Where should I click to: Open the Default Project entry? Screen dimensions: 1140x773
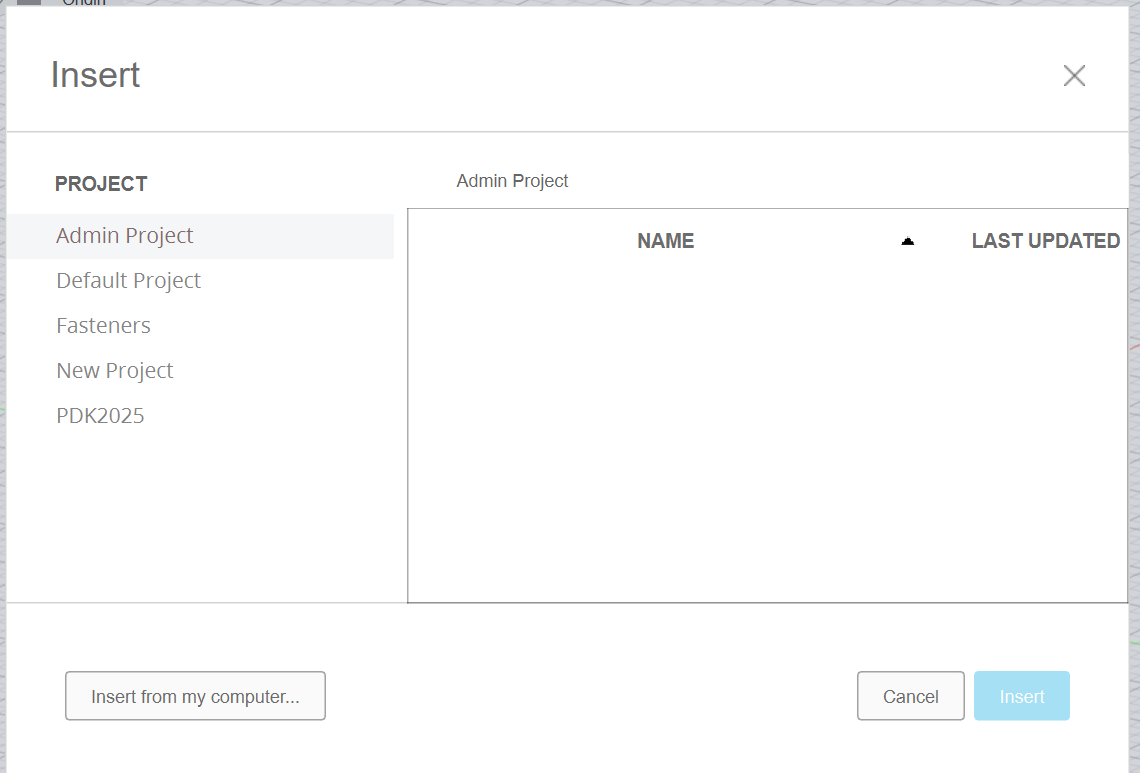[x=128, y=281]
